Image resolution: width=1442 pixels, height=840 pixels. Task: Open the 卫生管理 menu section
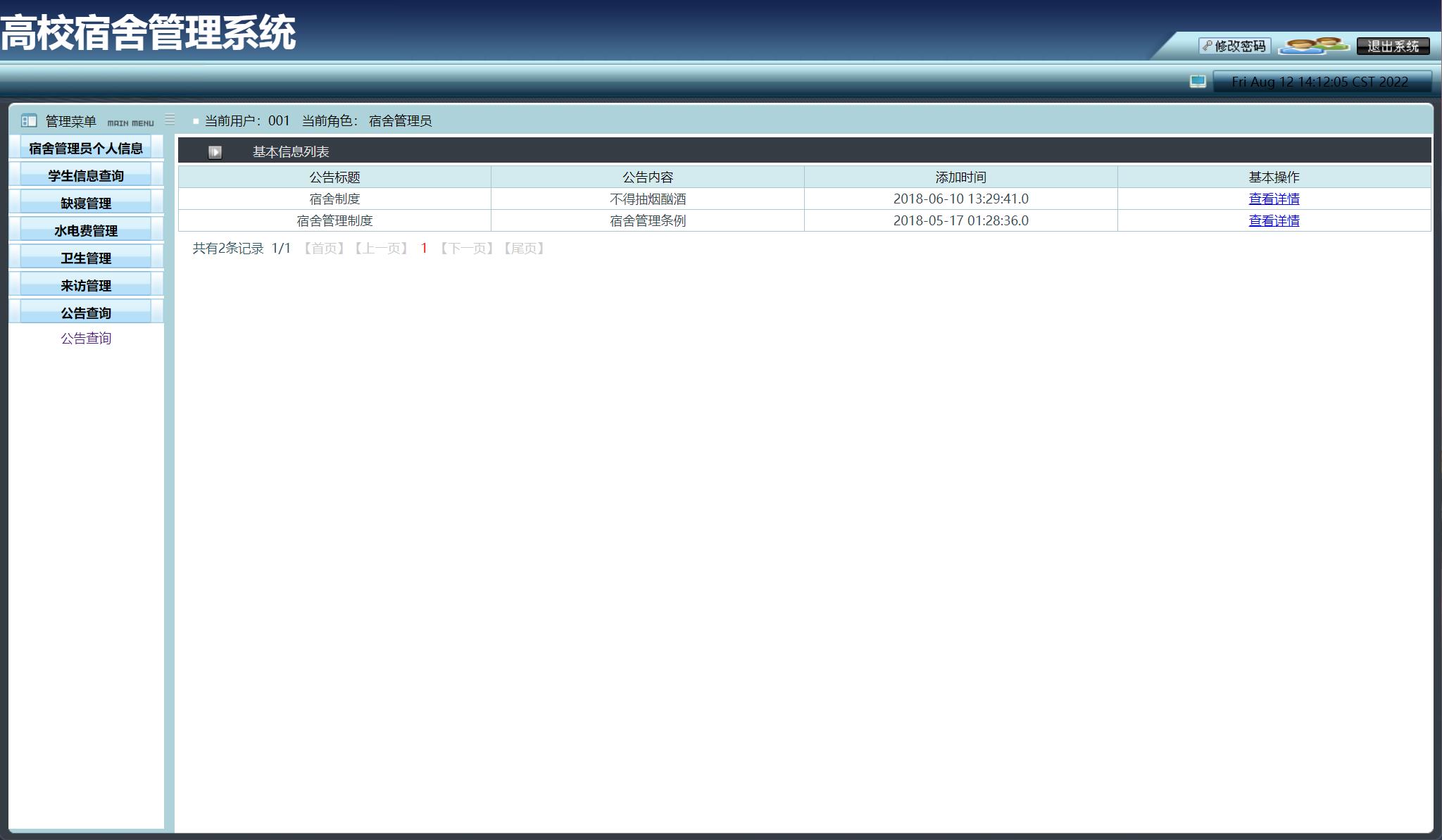(86, 258)
